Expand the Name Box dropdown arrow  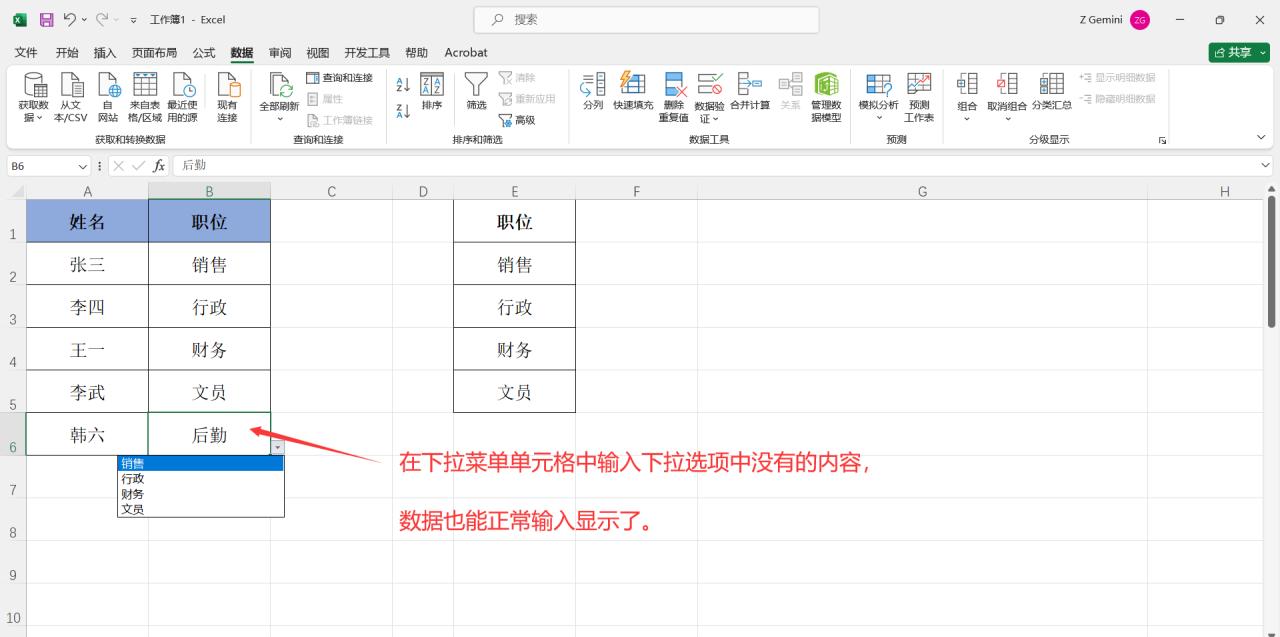[83, 165]
